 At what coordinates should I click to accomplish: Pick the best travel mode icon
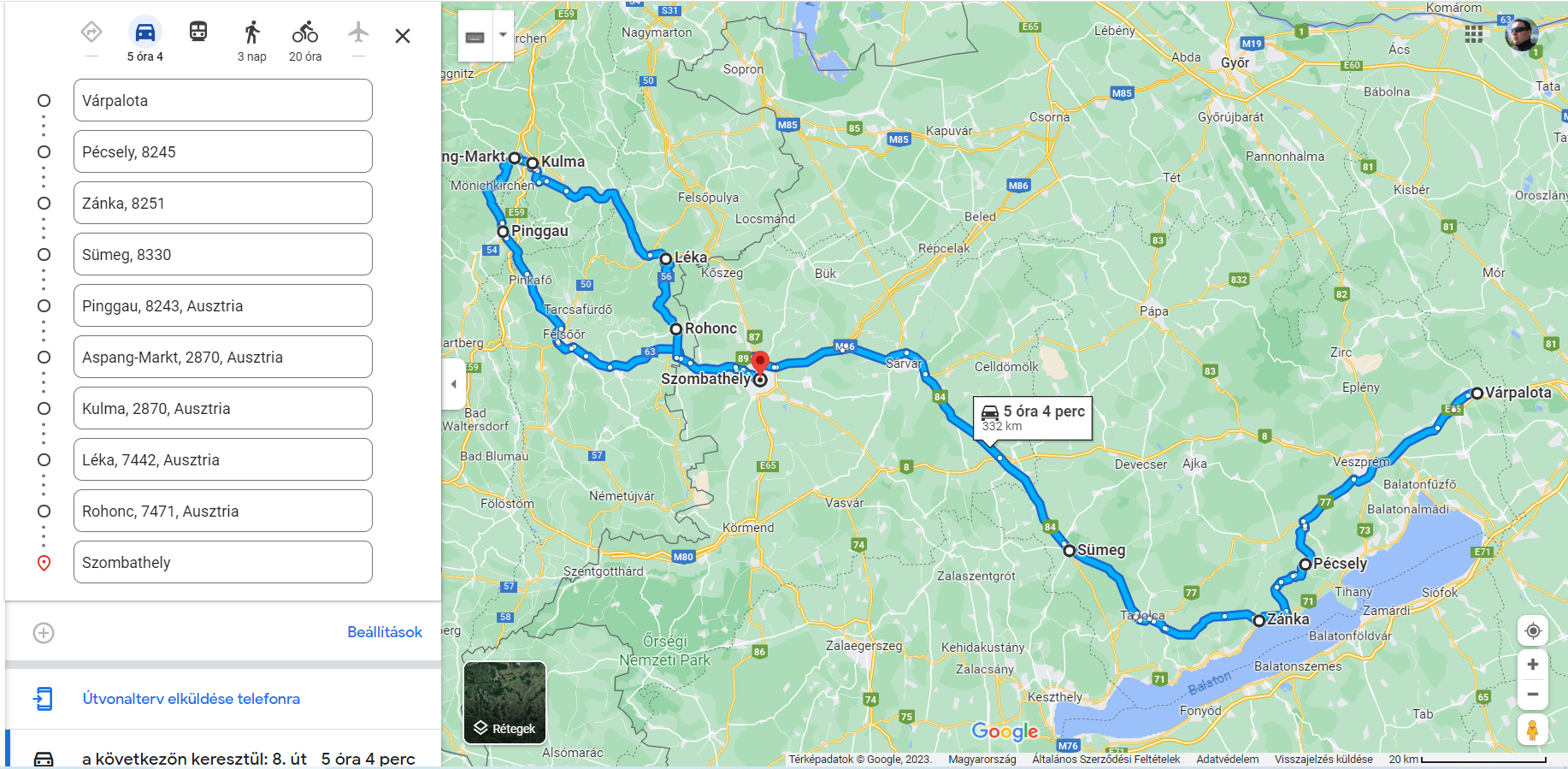pos(91,33)
